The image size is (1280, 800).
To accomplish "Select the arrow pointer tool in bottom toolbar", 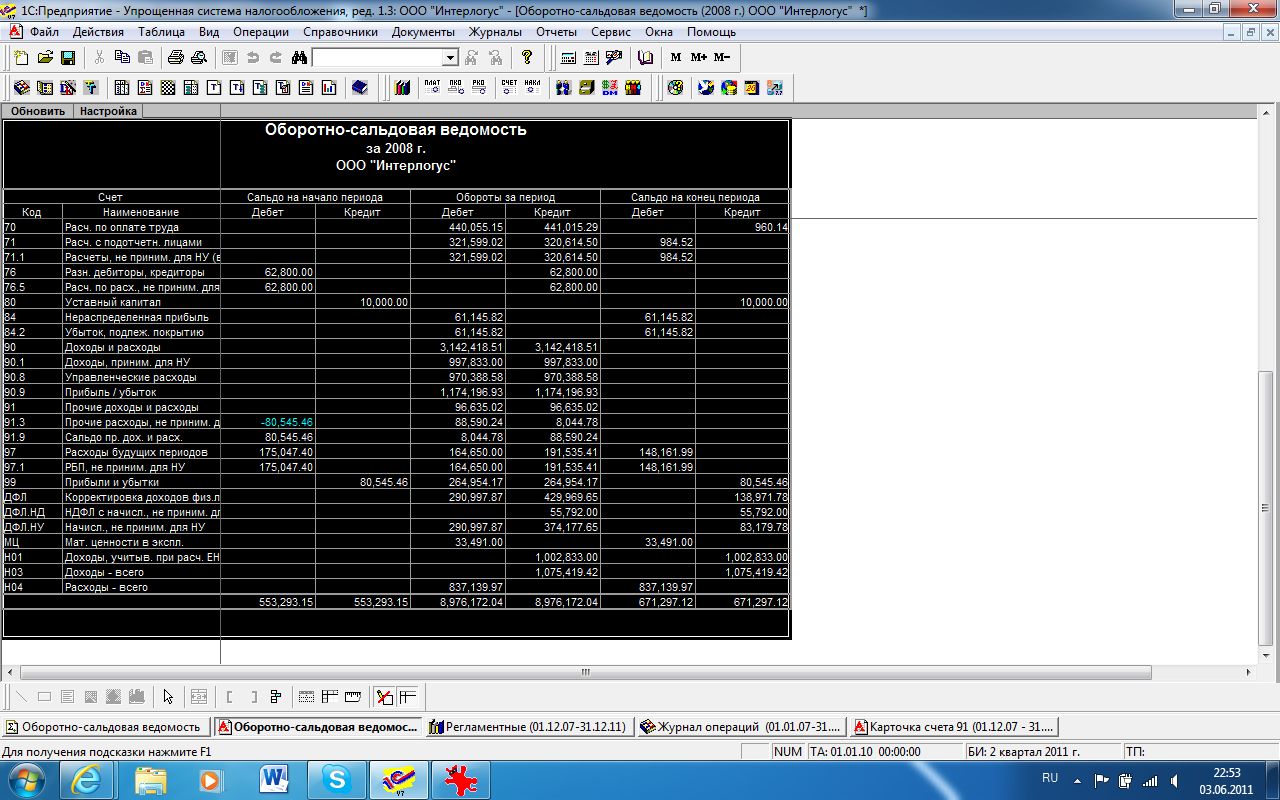I will [x=168, y=697].
